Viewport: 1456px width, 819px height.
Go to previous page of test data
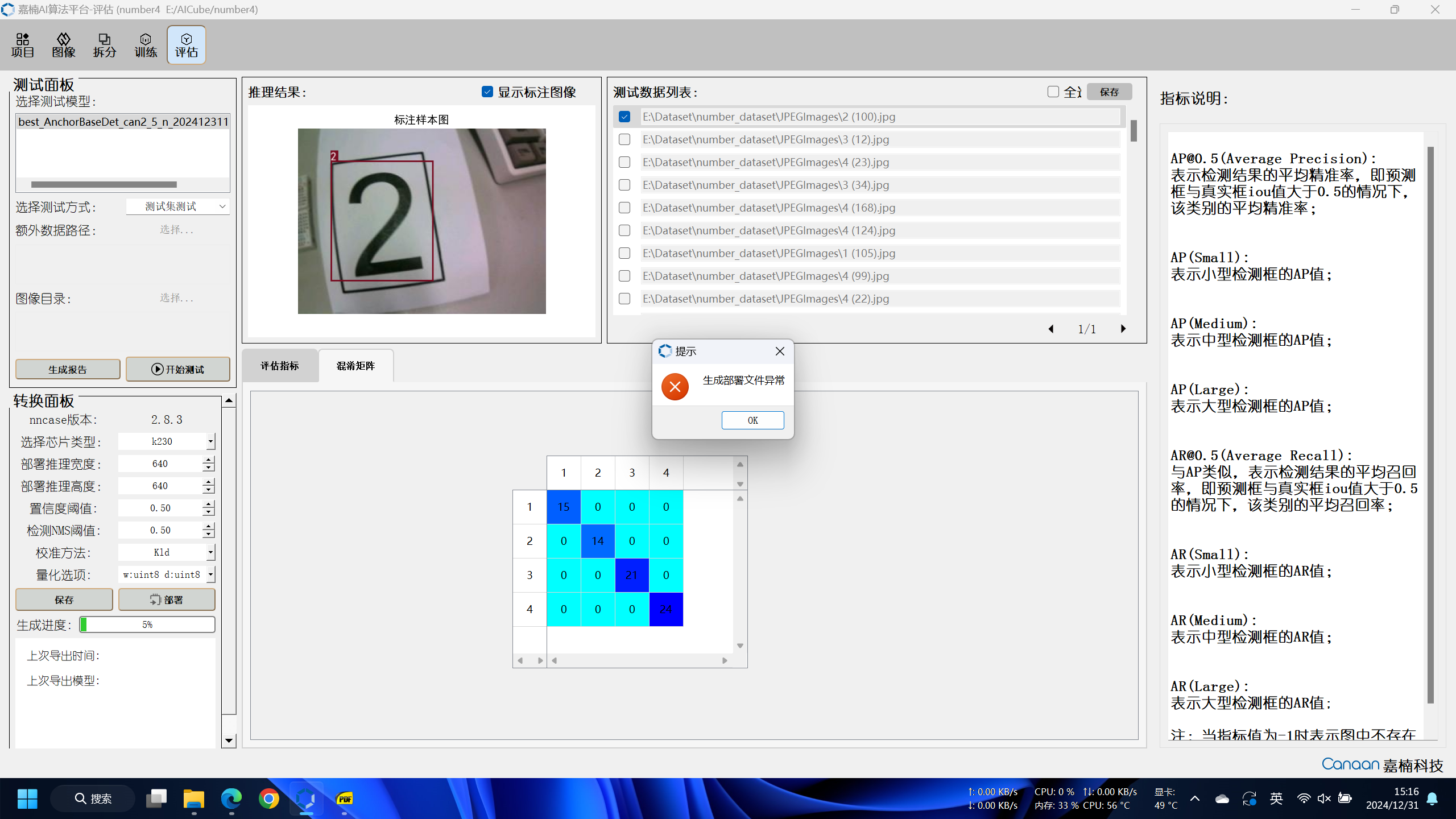(x=1051, y=329)
